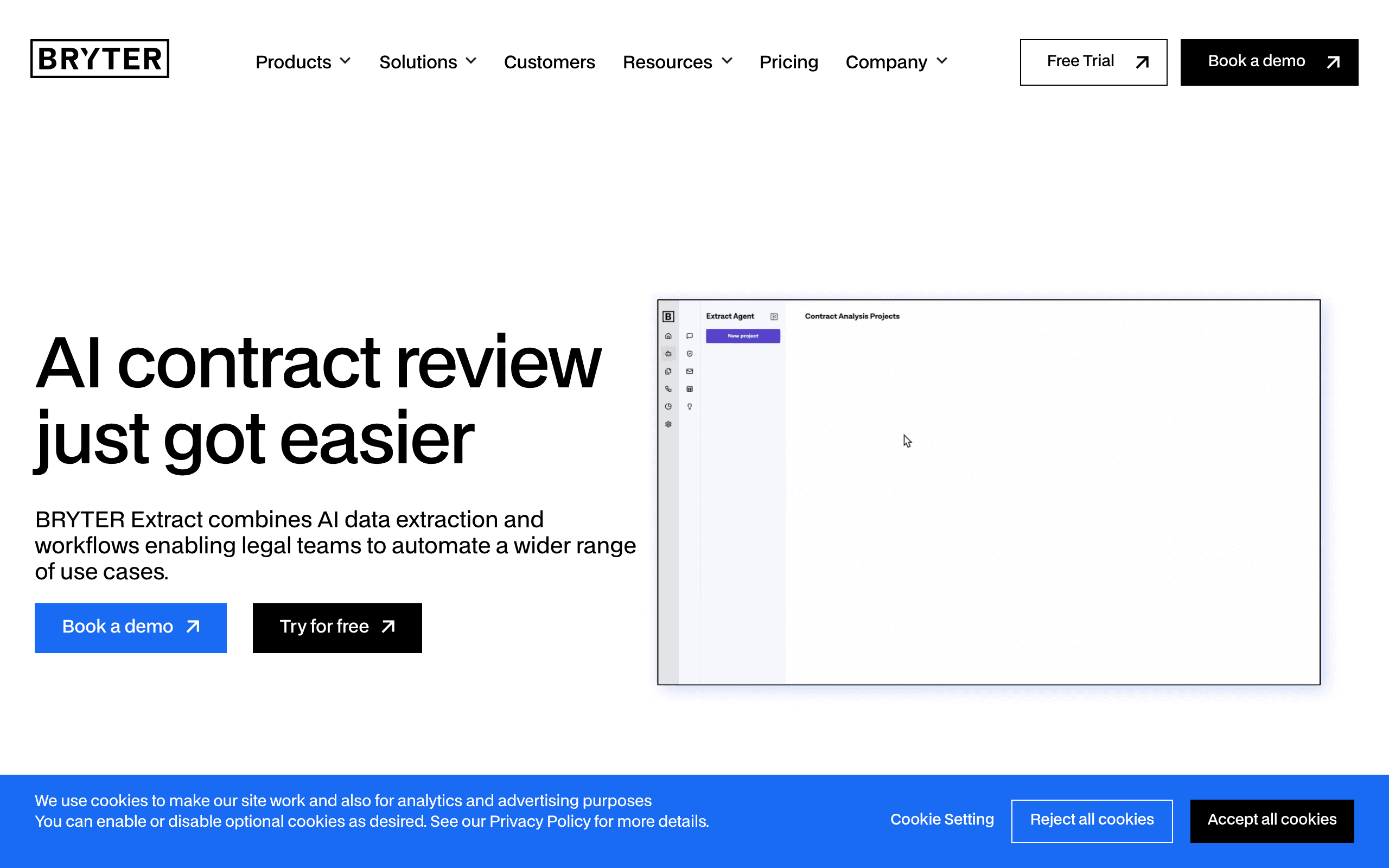Go to the Customers page

click(x=549, y=62)
